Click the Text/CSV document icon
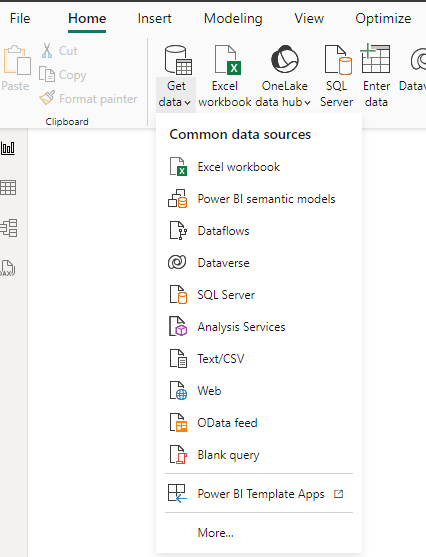The image size is (426, 557). click(178, 358)
